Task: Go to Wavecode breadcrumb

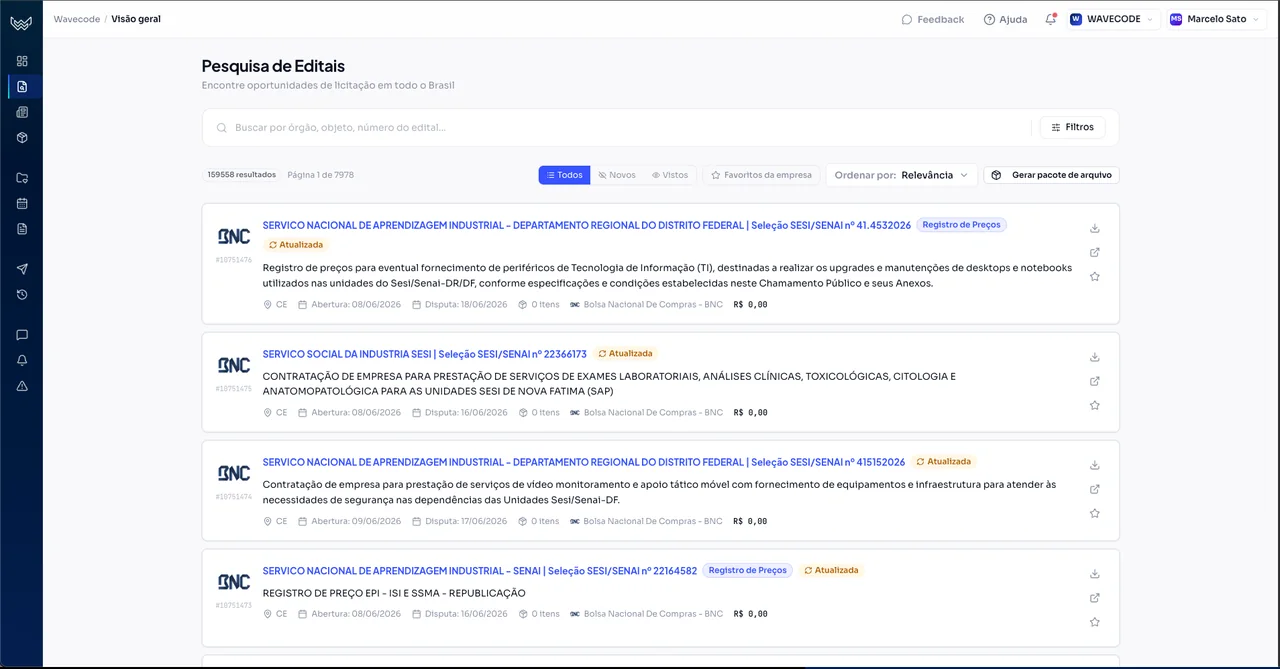Action: point(76,19)
